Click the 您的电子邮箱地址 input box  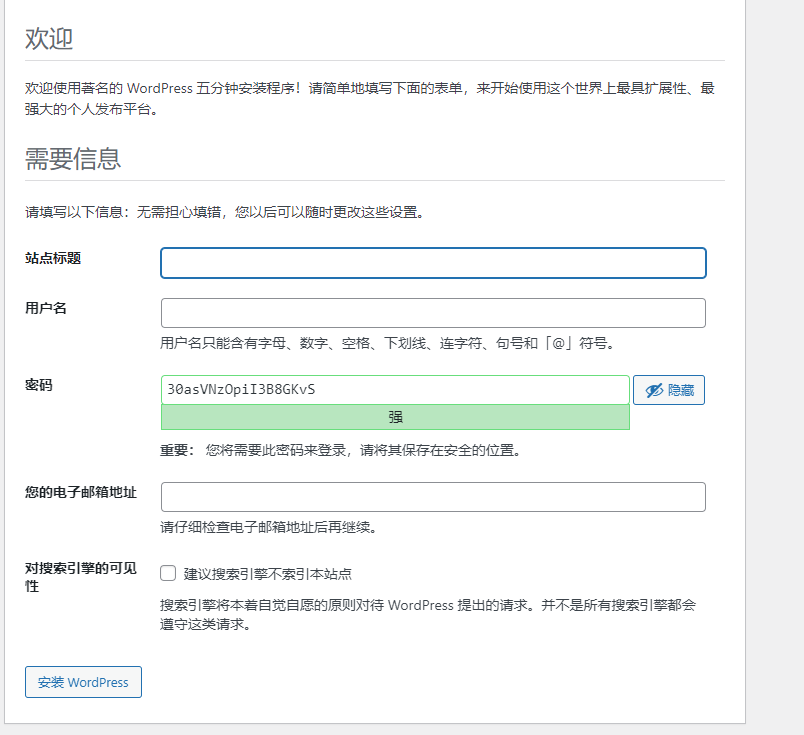433,497
